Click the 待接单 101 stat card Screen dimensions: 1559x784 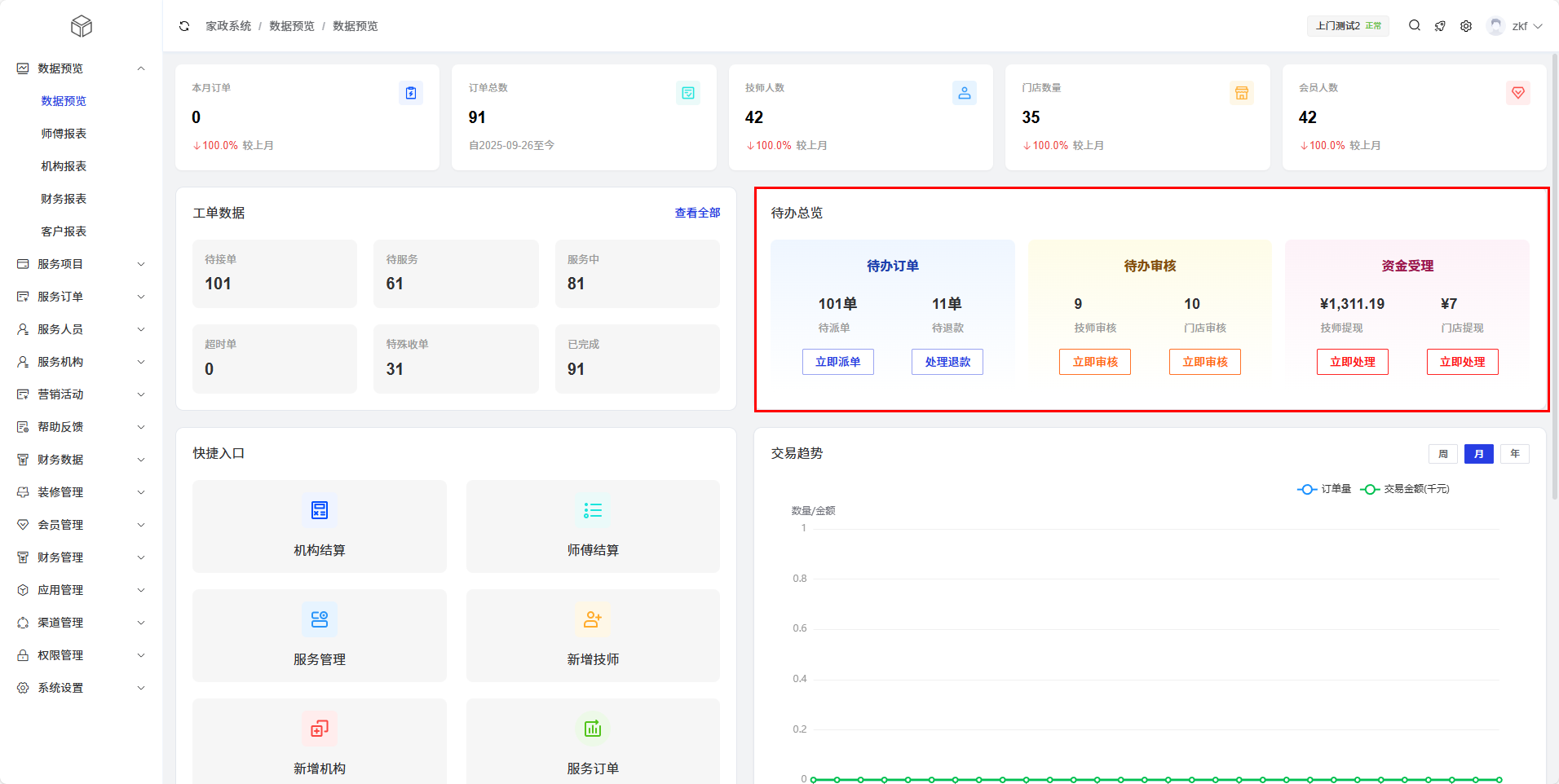point(275,274)
